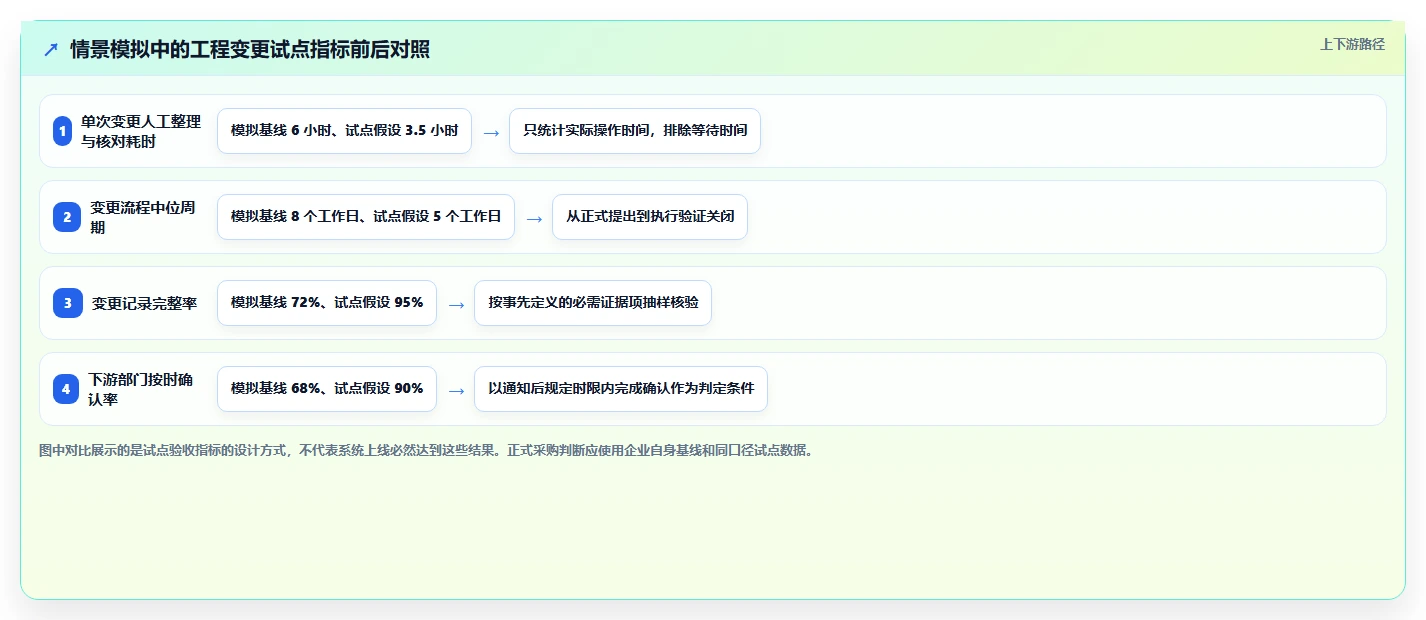This screenshot has width=1426, height=620.
Task: Click the trend arrow icon beside the title
Action: (51, 50)
